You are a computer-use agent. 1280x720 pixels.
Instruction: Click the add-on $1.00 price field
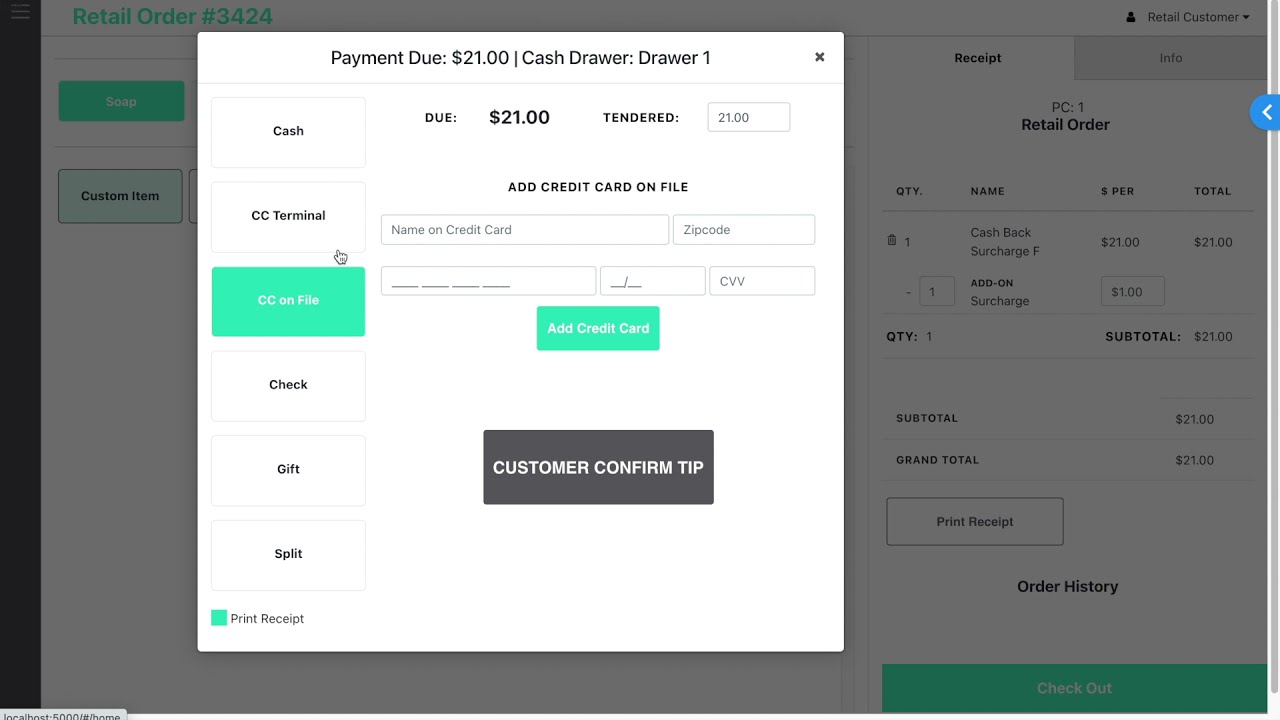point(1133,292)
